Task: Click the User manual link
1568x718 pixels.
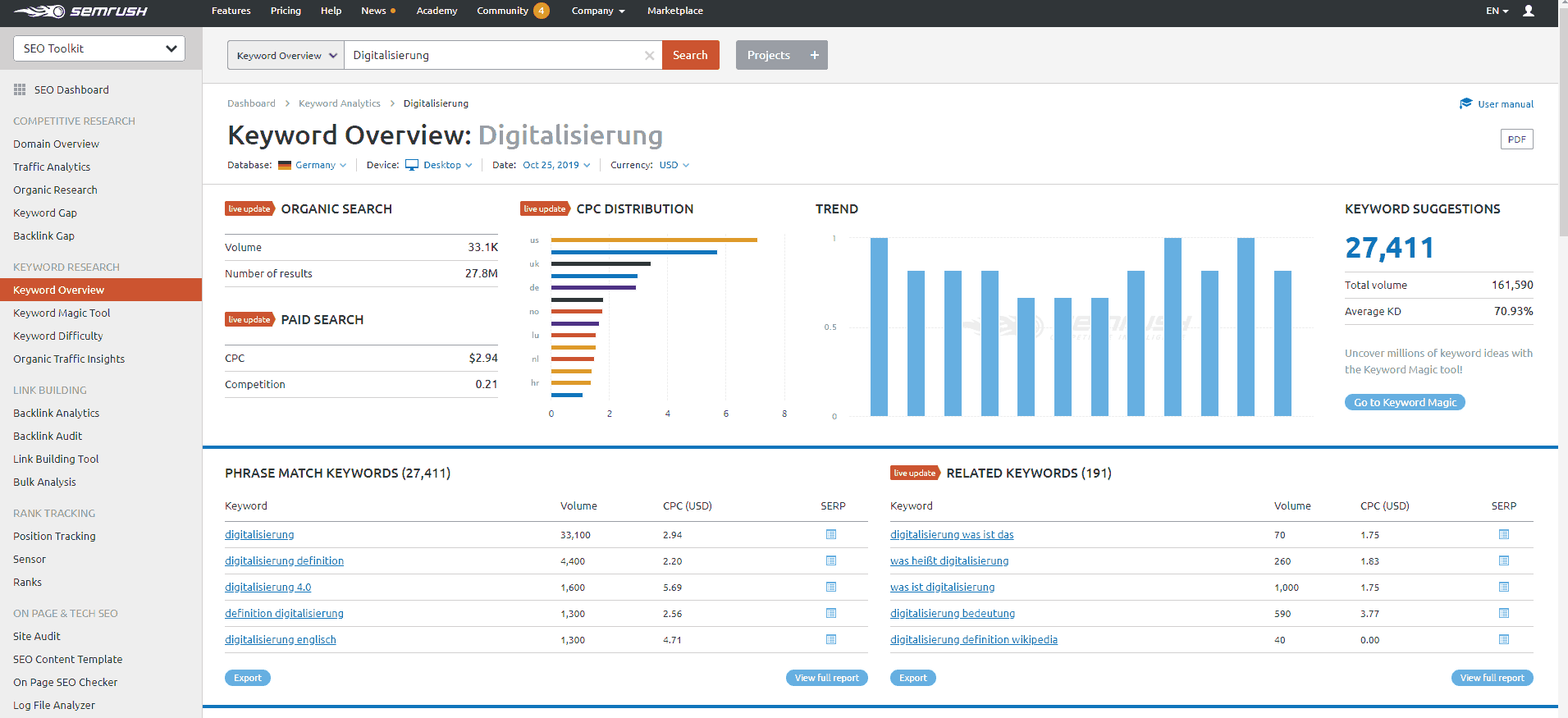Action: click(1505, 104)
